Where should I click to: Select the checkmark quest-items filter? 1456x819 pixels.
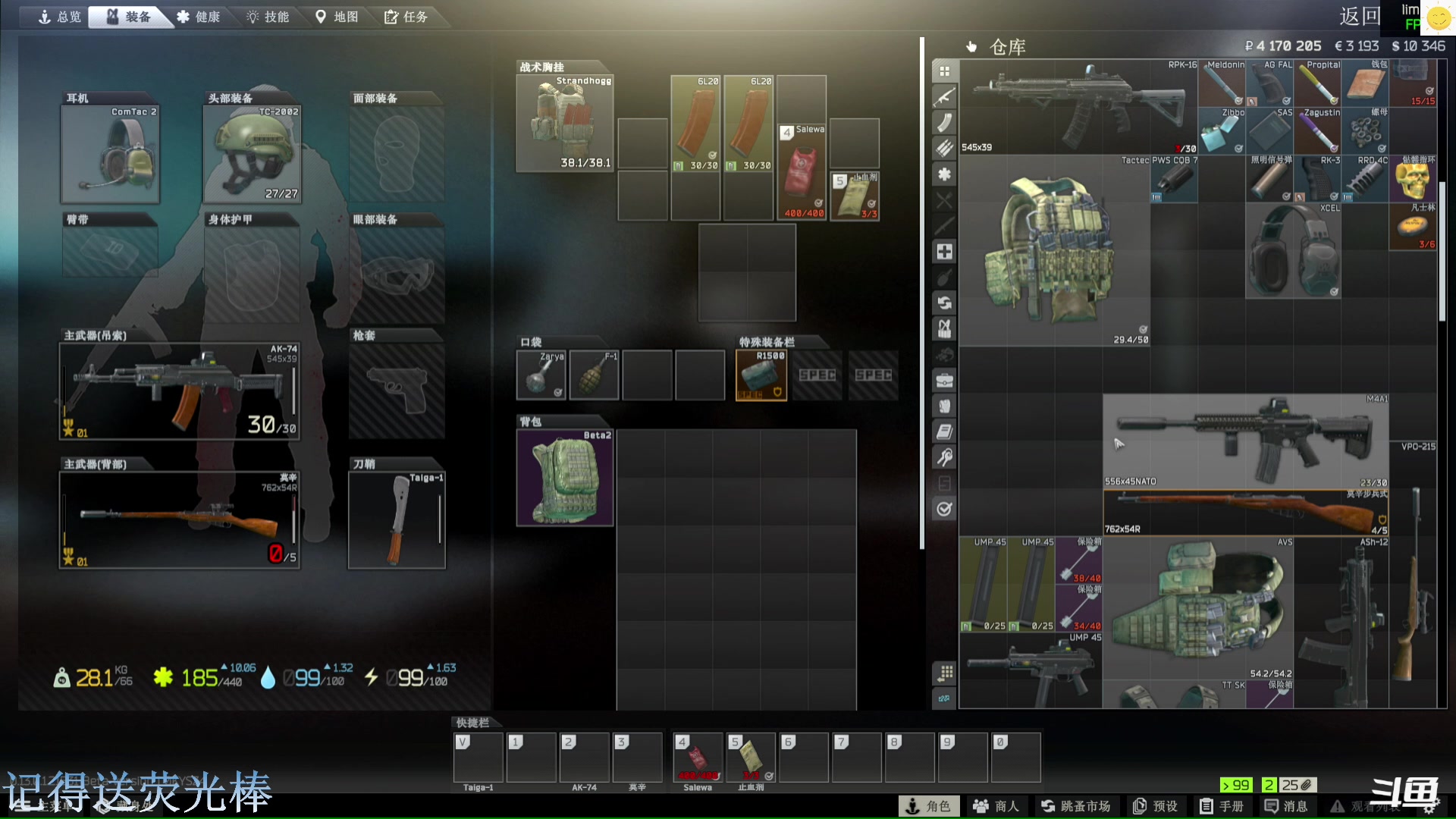click(x=944, y=509)
